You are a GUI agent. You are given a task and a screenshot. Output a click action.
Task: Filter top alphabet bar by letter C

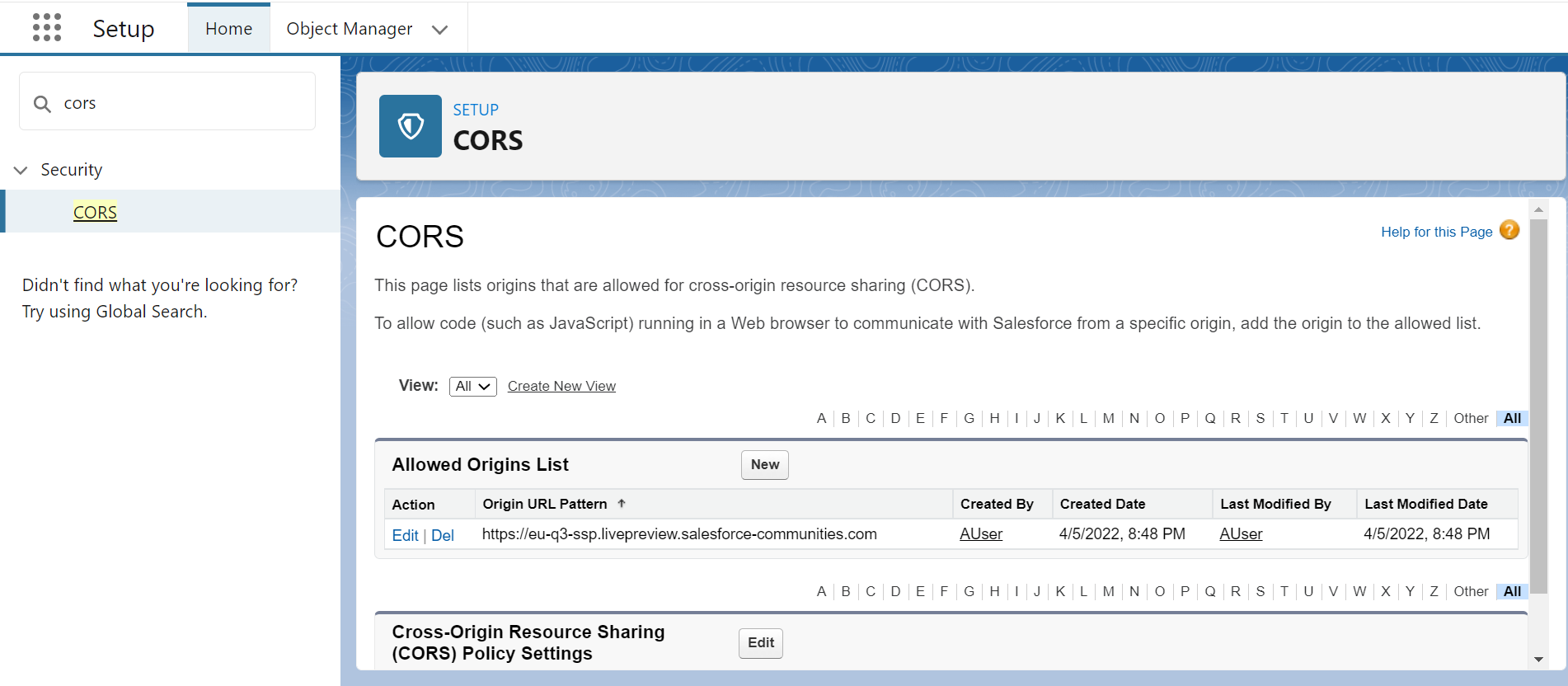(x=871, y=418)
